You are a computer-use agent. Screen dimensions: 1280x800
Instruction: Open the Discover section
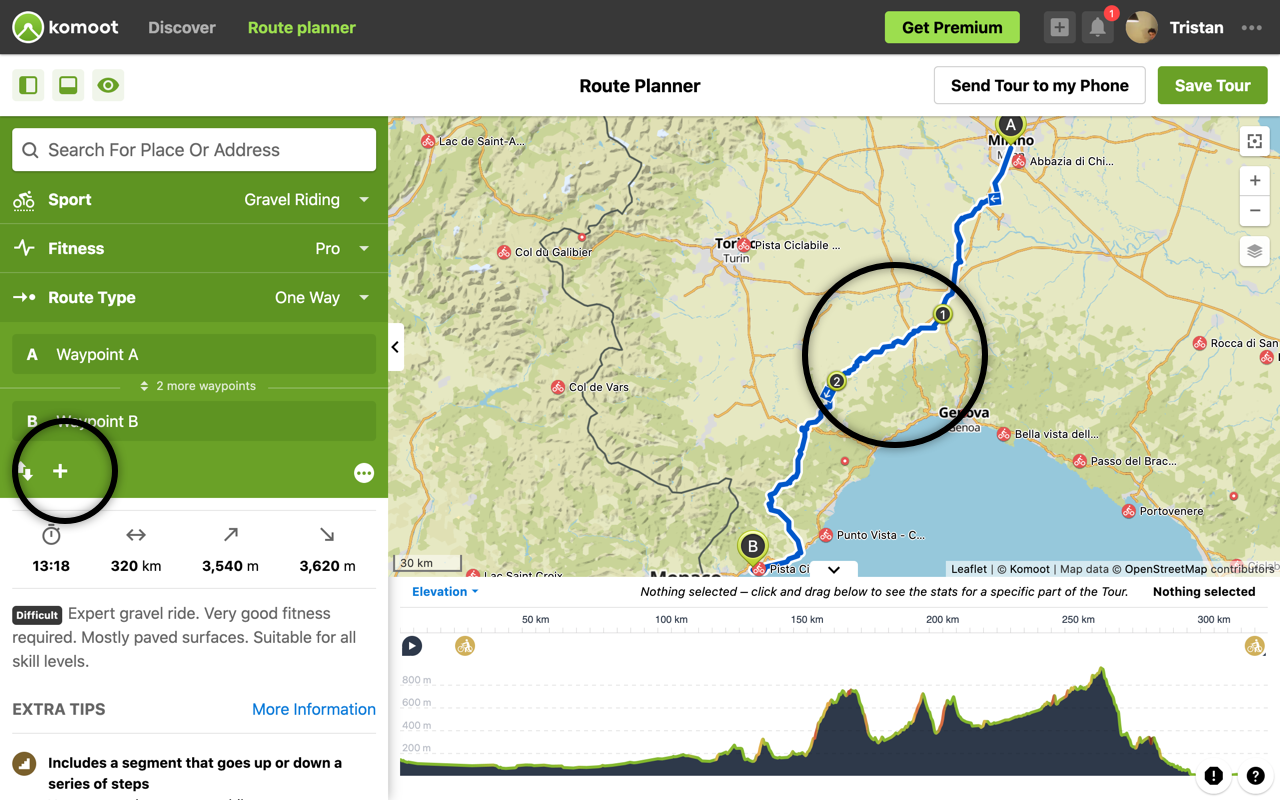point(182,27)
